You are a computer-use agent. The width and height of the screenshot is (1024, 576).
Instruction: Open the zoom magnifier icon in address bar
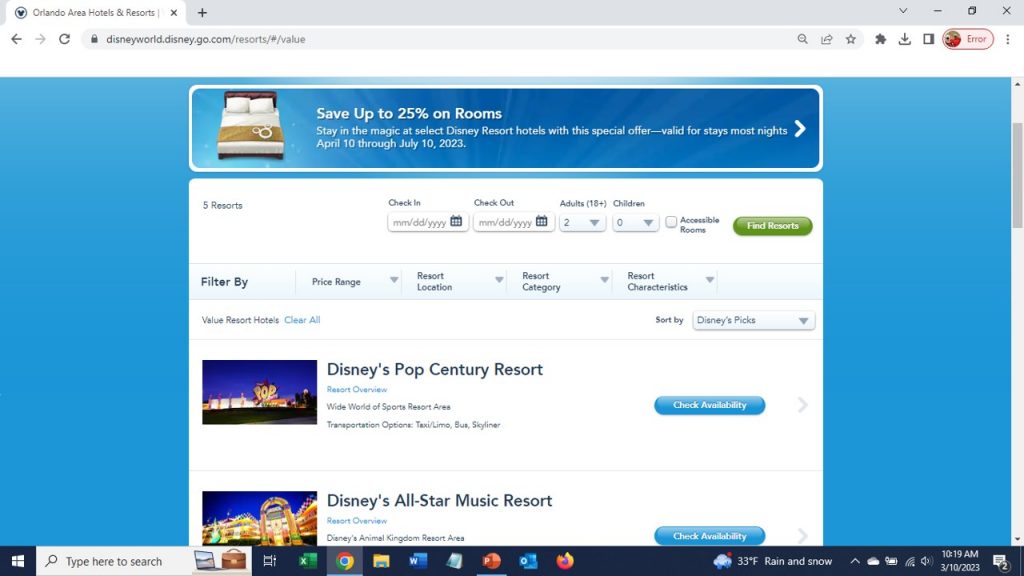pyautogui.click(x=803, y=39)
